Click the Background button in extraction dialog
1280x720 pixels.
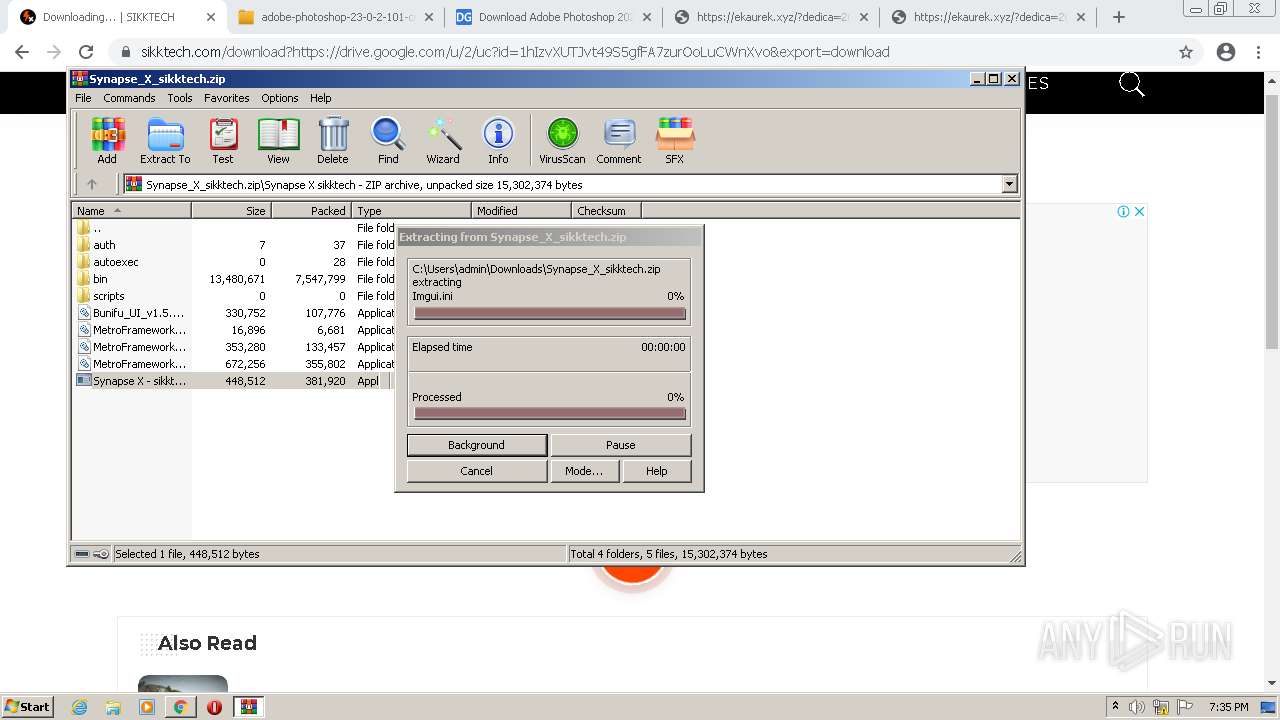tap(477, 445)
